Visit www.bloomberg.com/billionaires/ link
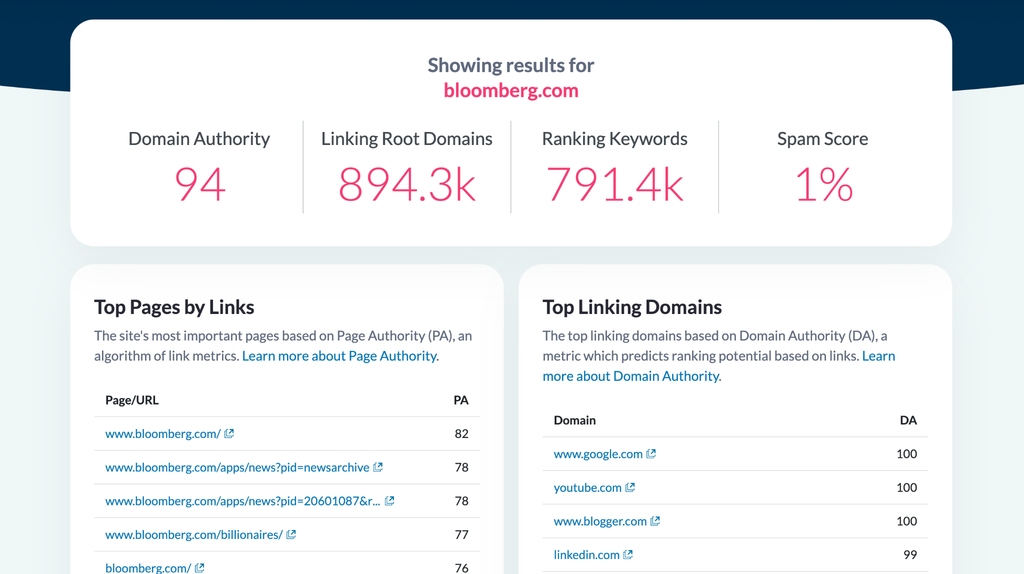 click(194, 534)
